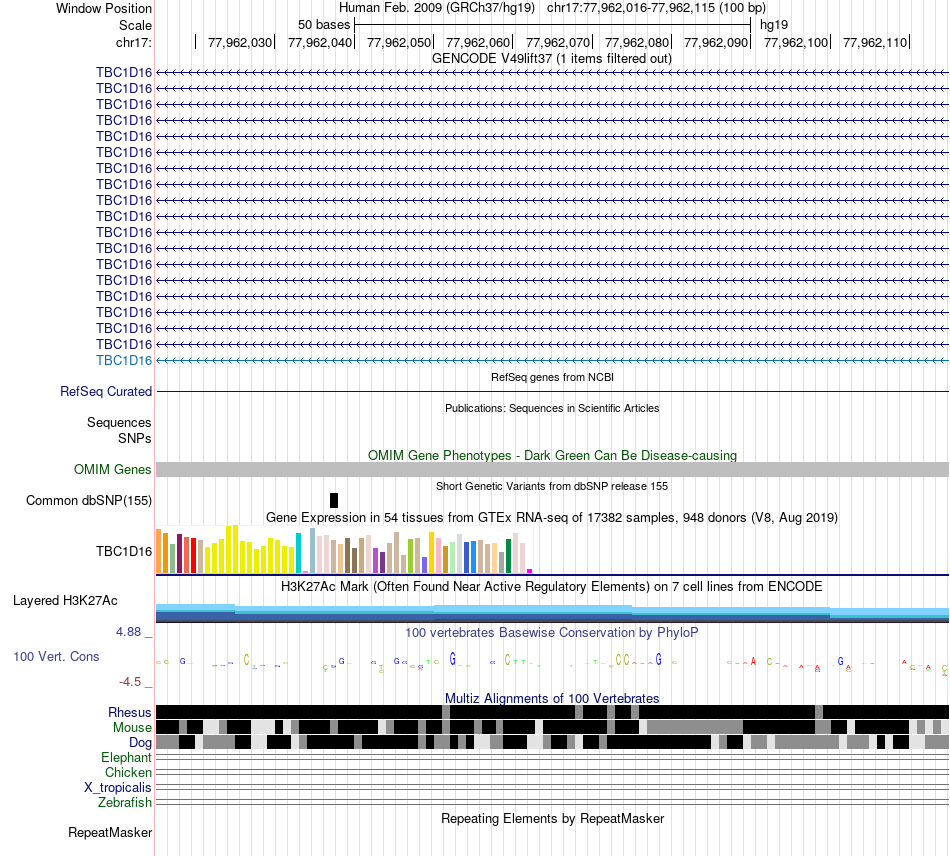Click the 4.88 PhyloP upper value

128,632
